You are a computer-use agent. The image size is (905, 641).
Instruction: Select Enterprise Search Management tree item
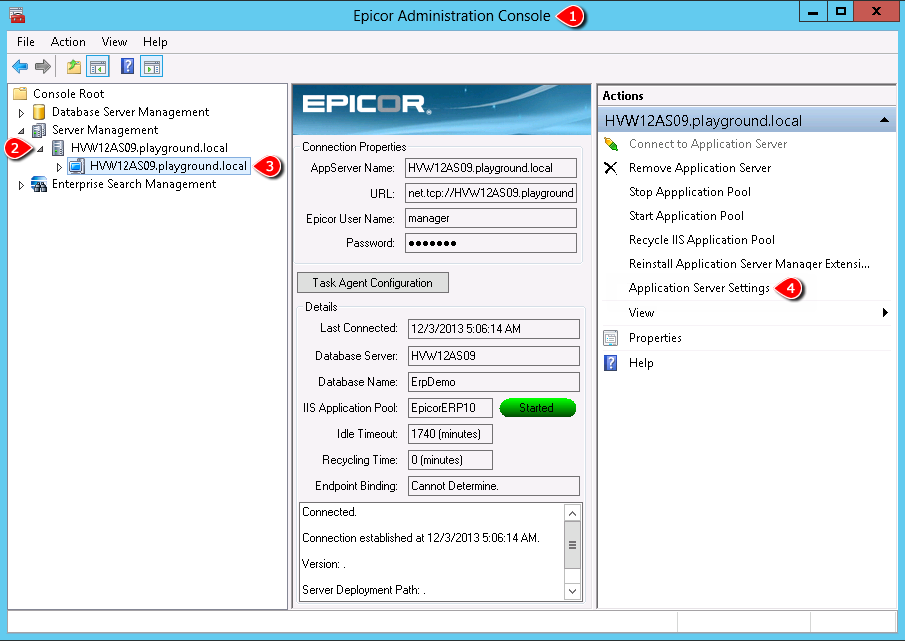pyautogui.click(x=134, y=184)
